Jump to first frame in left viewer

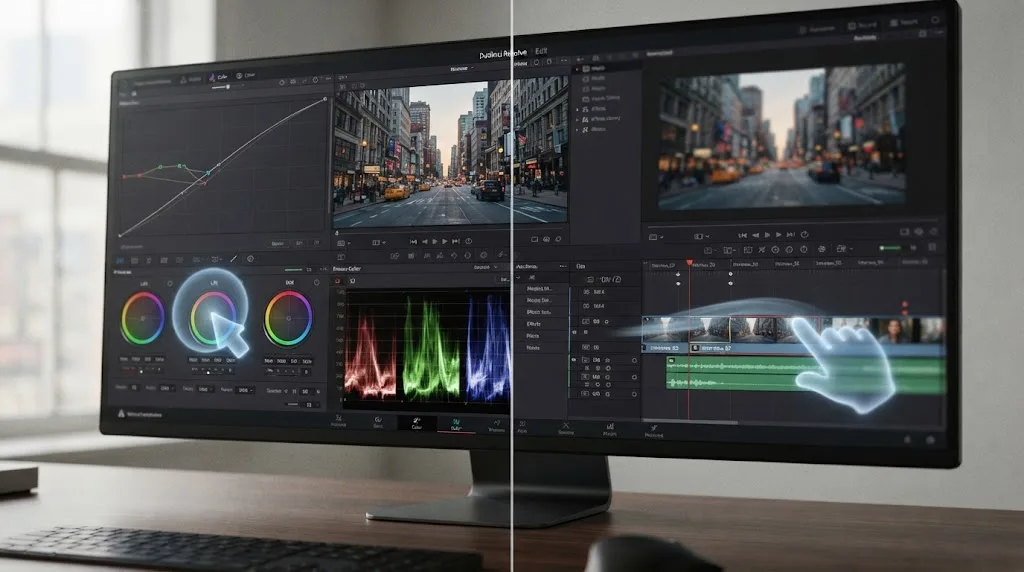tap(413, 242)
